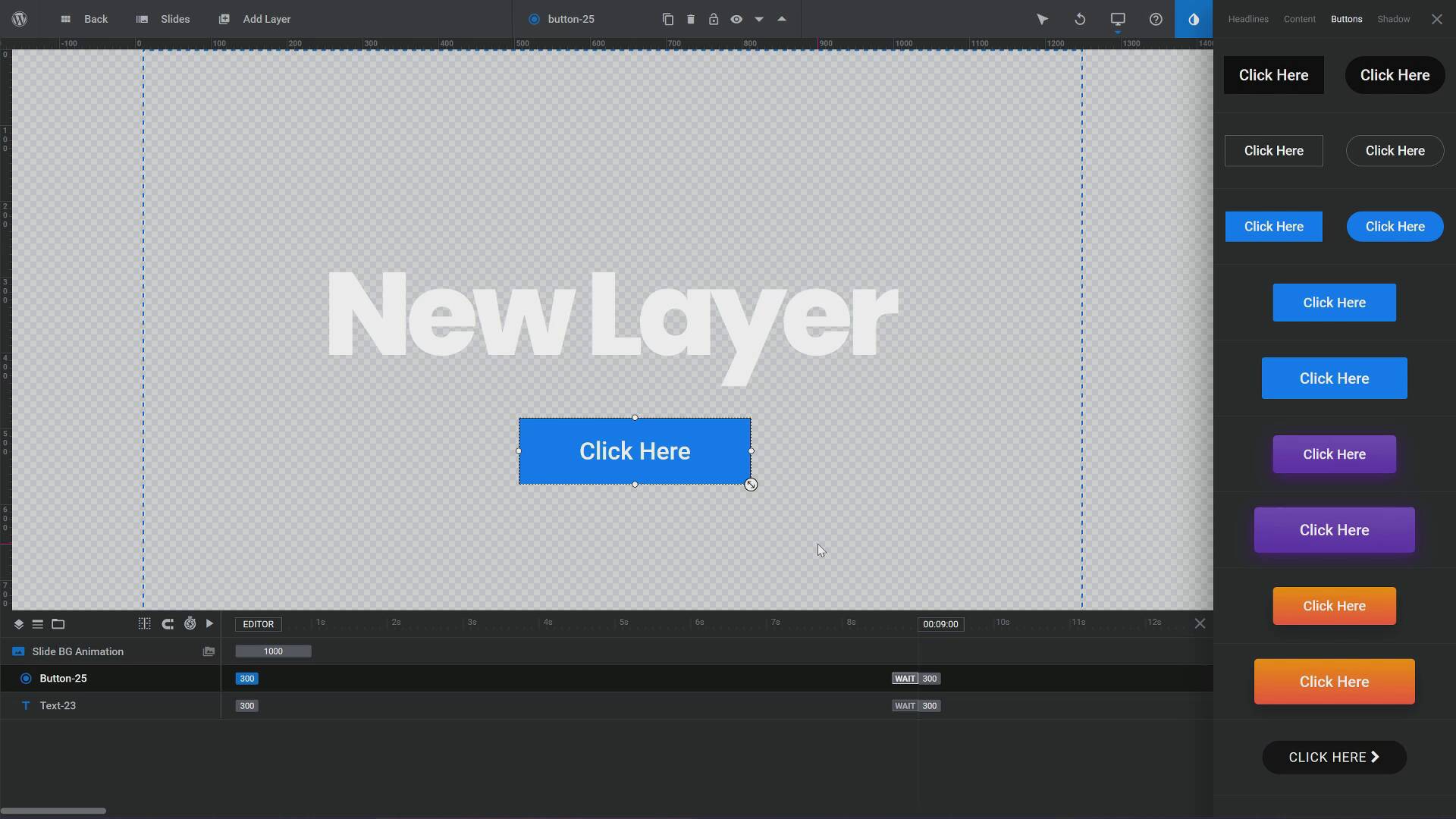Click the Back button

(x=85, y=19)
